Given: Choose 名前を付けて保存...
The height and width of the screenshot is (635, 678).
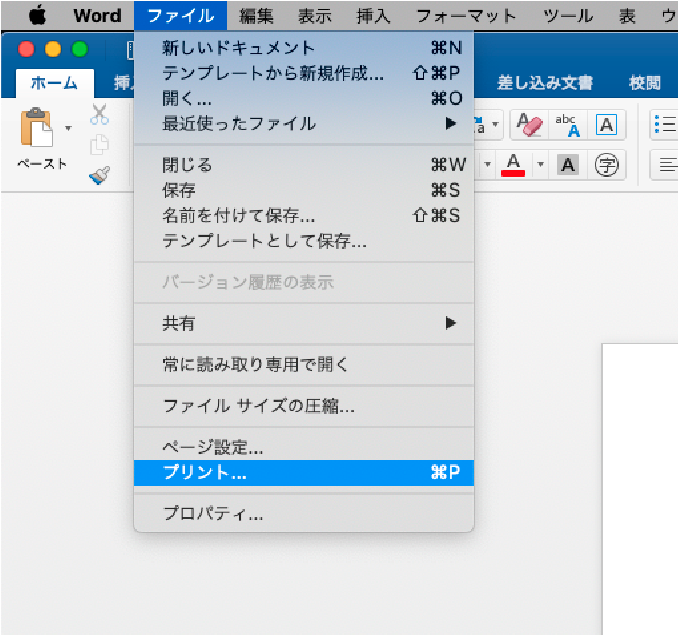Looking at the screenshot, I should (x=304, y=215).
